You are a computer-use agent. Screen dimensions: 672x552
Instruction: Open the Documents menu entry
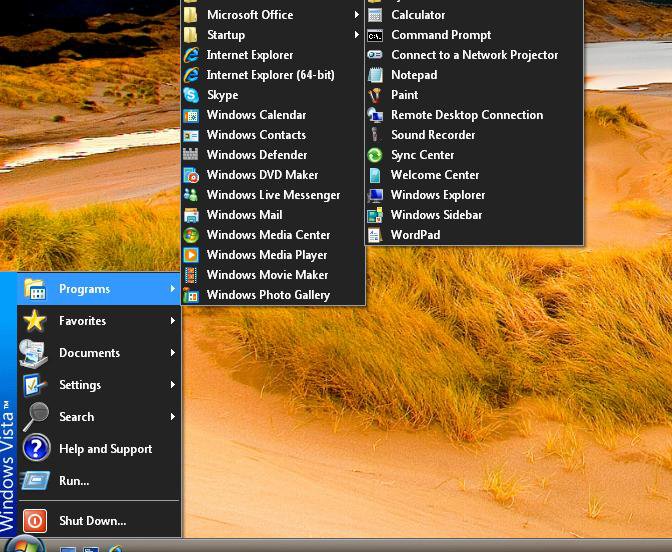99,353
